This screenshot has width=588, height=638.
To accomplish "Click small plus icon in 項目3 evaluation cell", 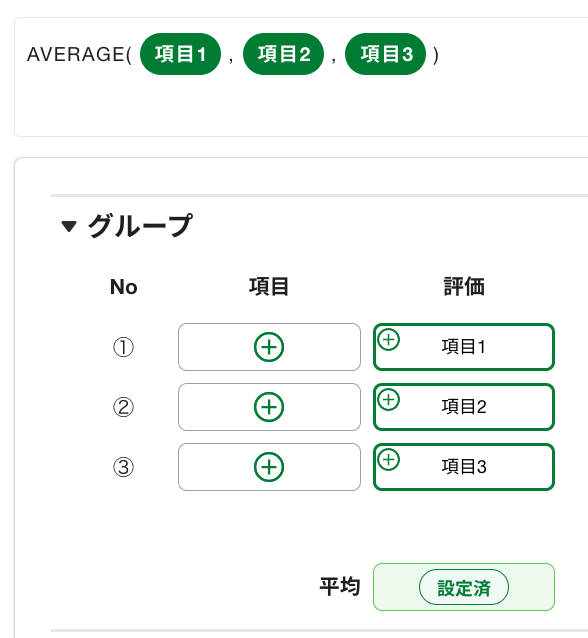I will (x=389, y=459).
